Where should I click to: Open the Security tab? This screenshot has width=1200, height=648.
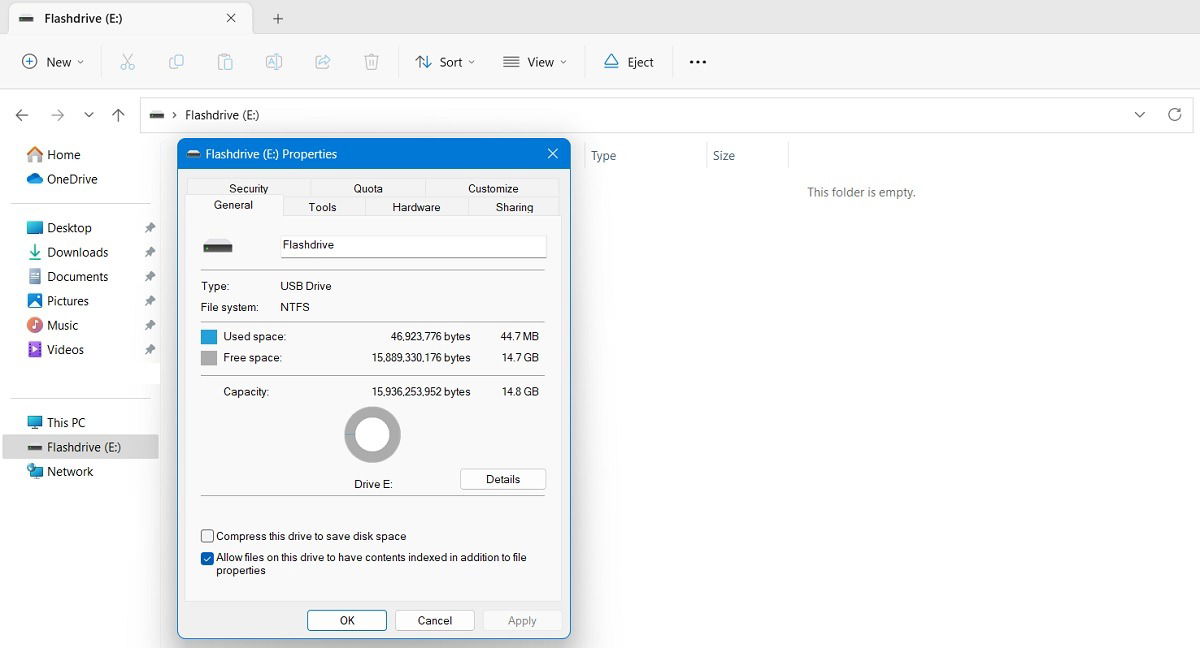coord(248,188)
